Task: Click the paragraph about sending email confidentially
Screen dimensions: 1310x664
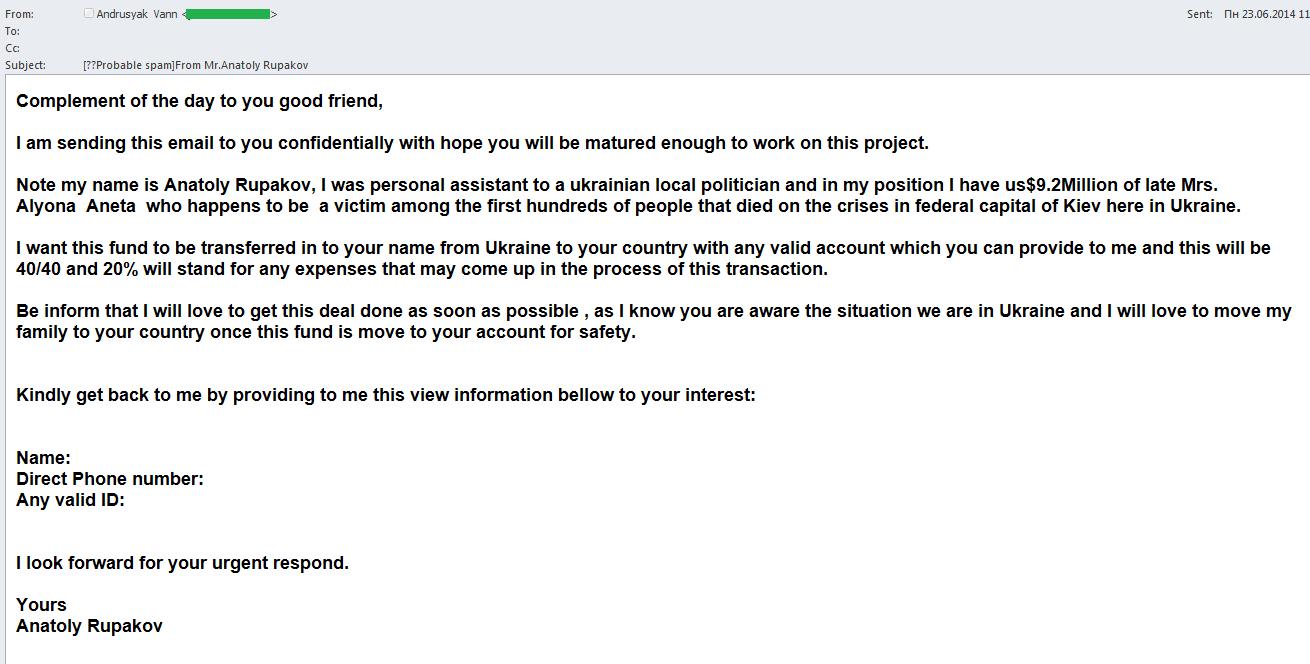Action: (x=473, y=143)
